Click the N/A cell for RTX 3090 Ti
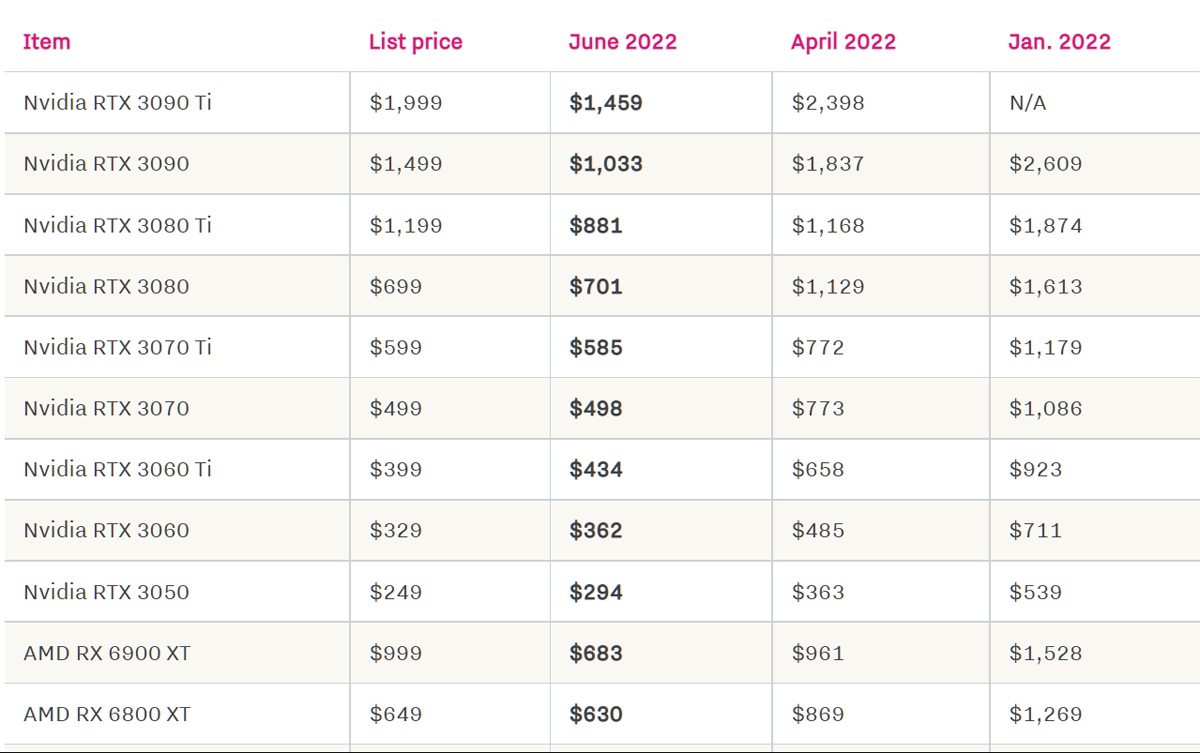Viewport: 1200px width, 753px height. click(x=1028, y=103)
